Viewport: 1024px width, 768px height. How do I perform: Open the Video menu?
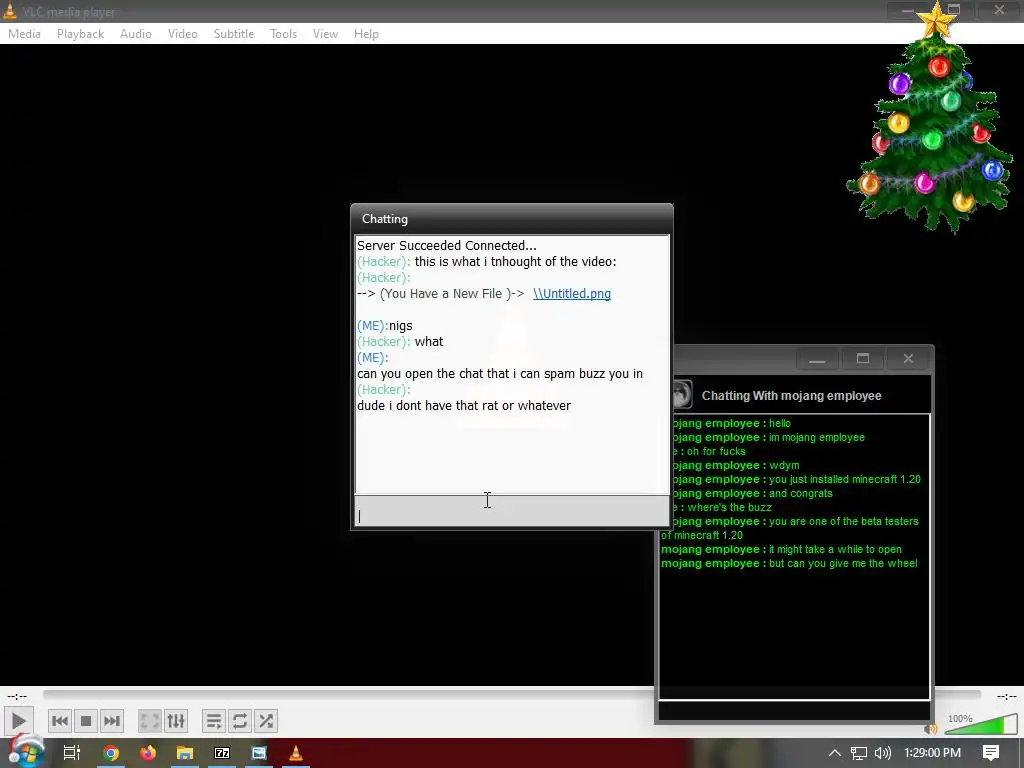pyautogui.click(x=183, y=34)
